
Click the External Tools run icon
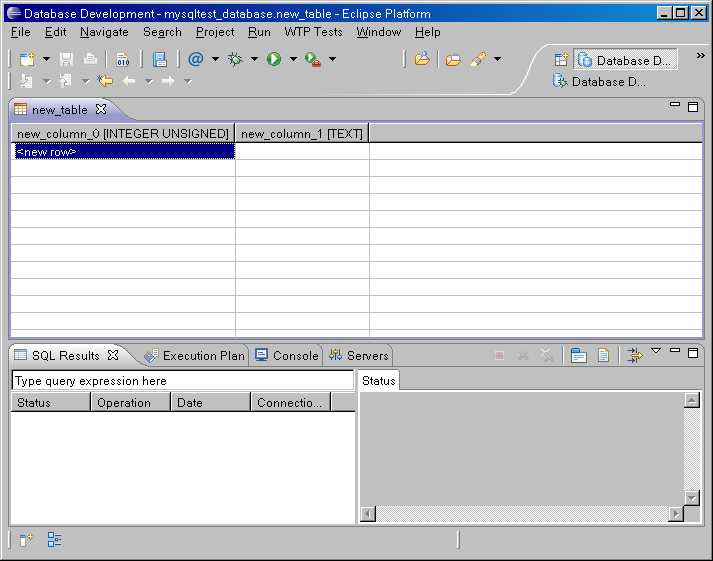(312, 60)
